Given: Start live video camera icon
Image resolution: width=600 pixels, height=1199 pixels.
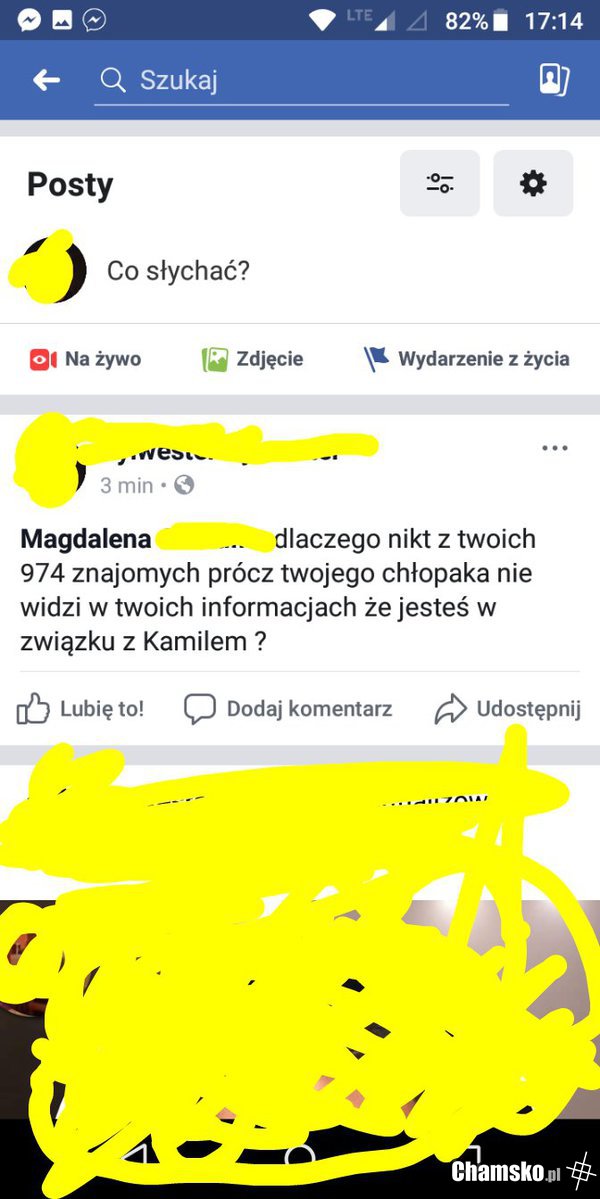Looking at the screenshot, I should pyautogui.click(x=43, y=359).
